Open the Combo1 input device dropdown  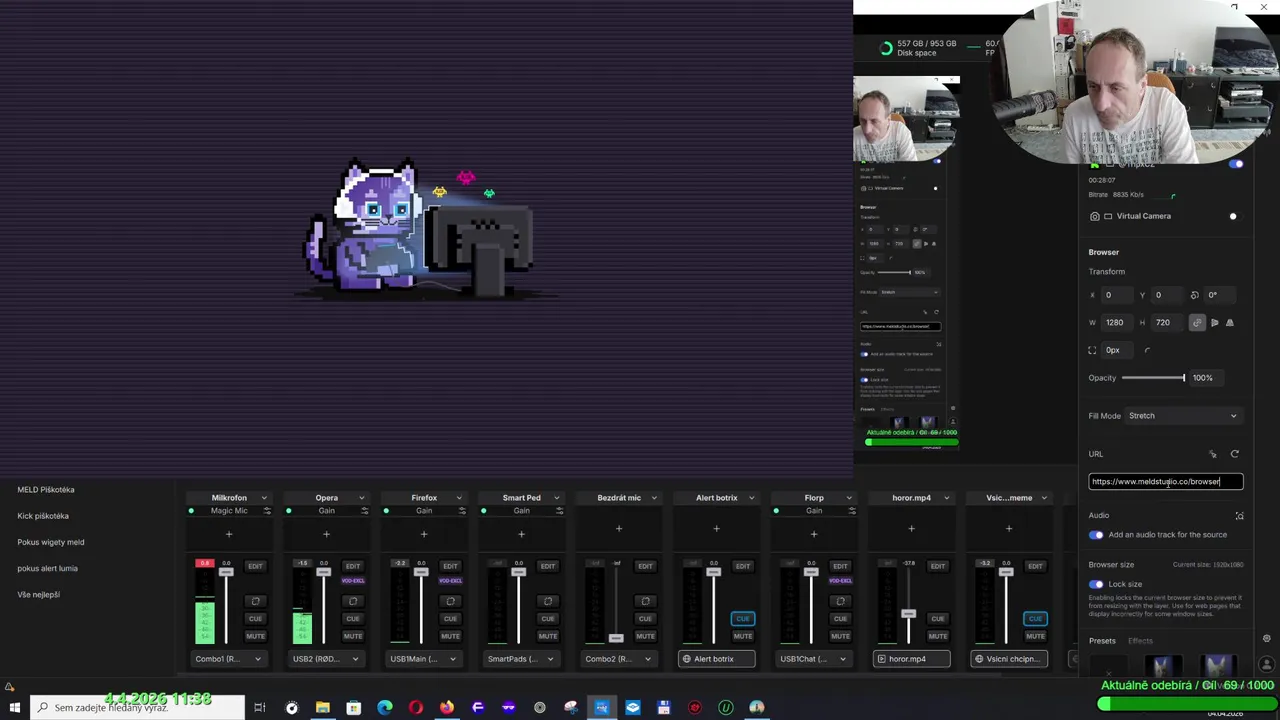(x=229, y=659)
